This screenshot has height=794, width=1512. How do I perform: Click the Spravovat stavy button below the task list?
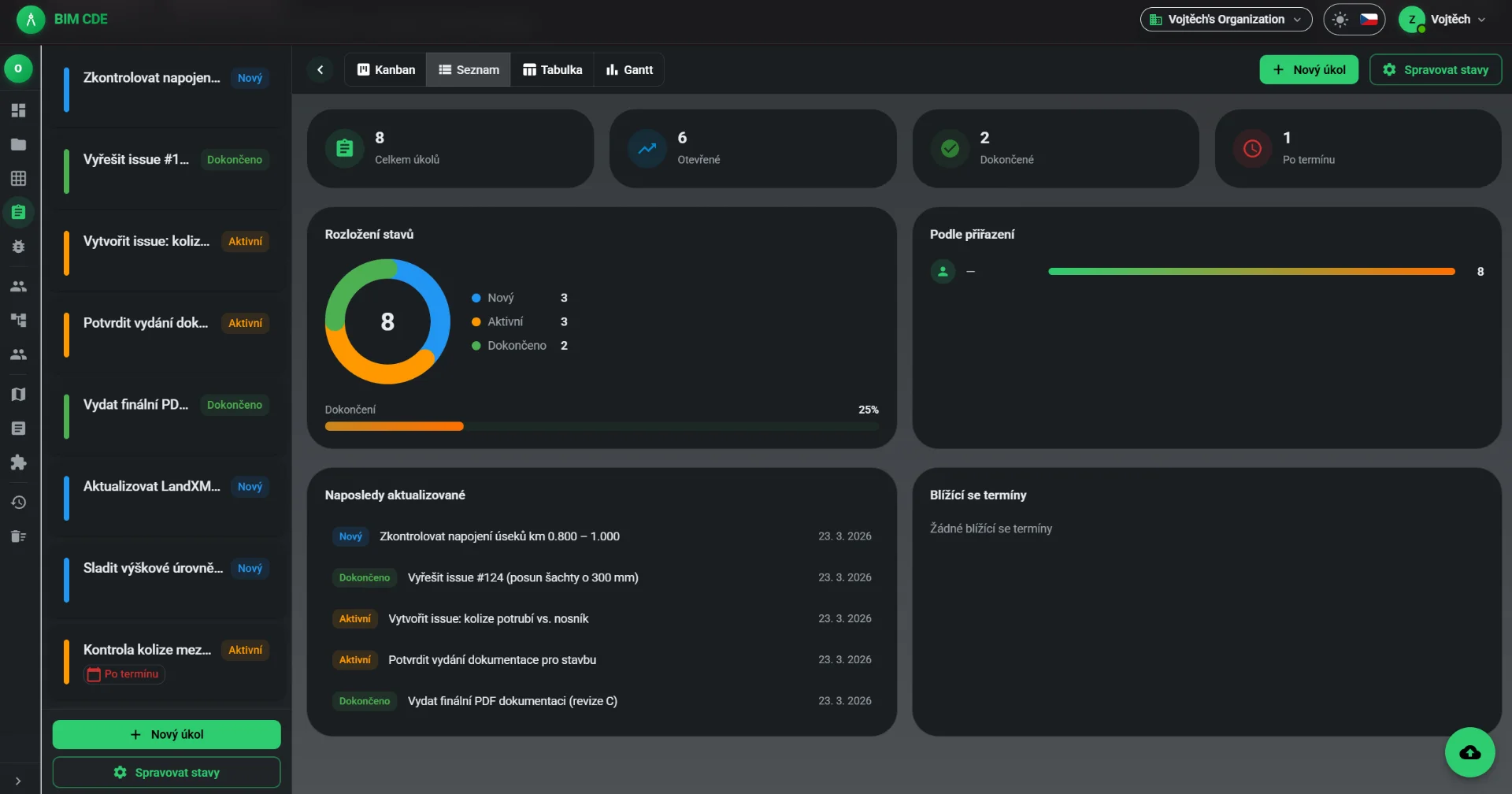167,772
